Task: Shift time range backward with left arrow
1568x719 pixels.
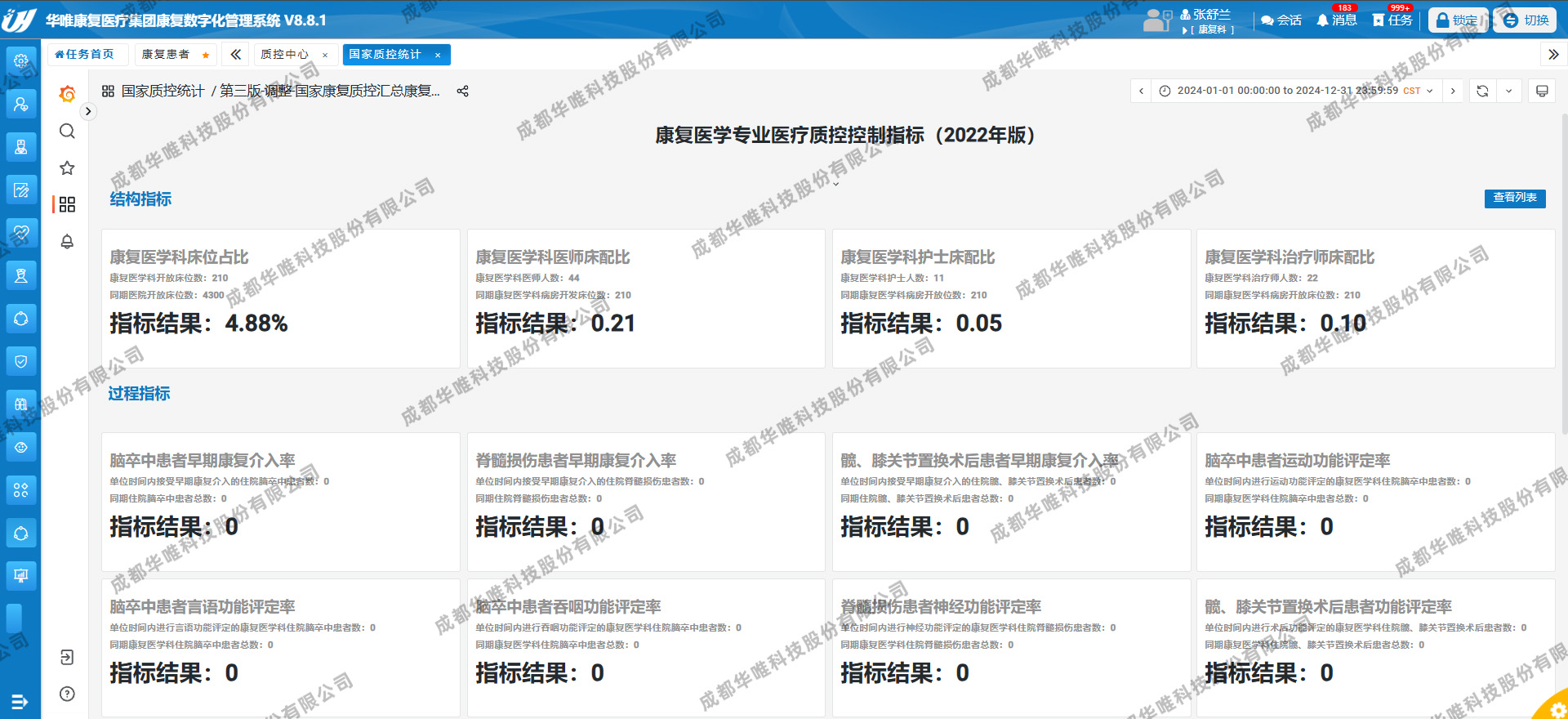Action: pos(1141,91)
